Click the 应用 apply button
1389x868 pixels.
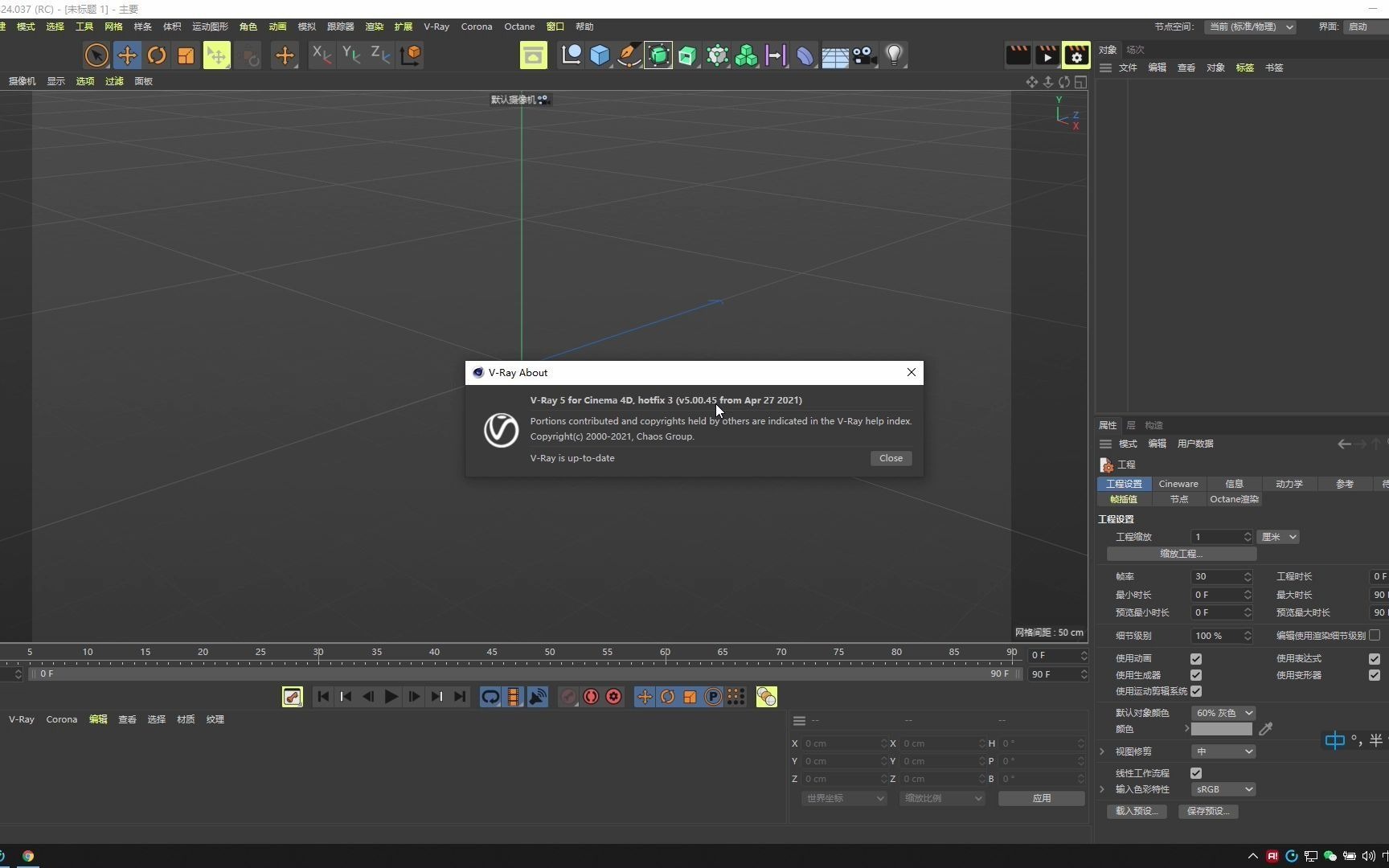[1042, 798]
